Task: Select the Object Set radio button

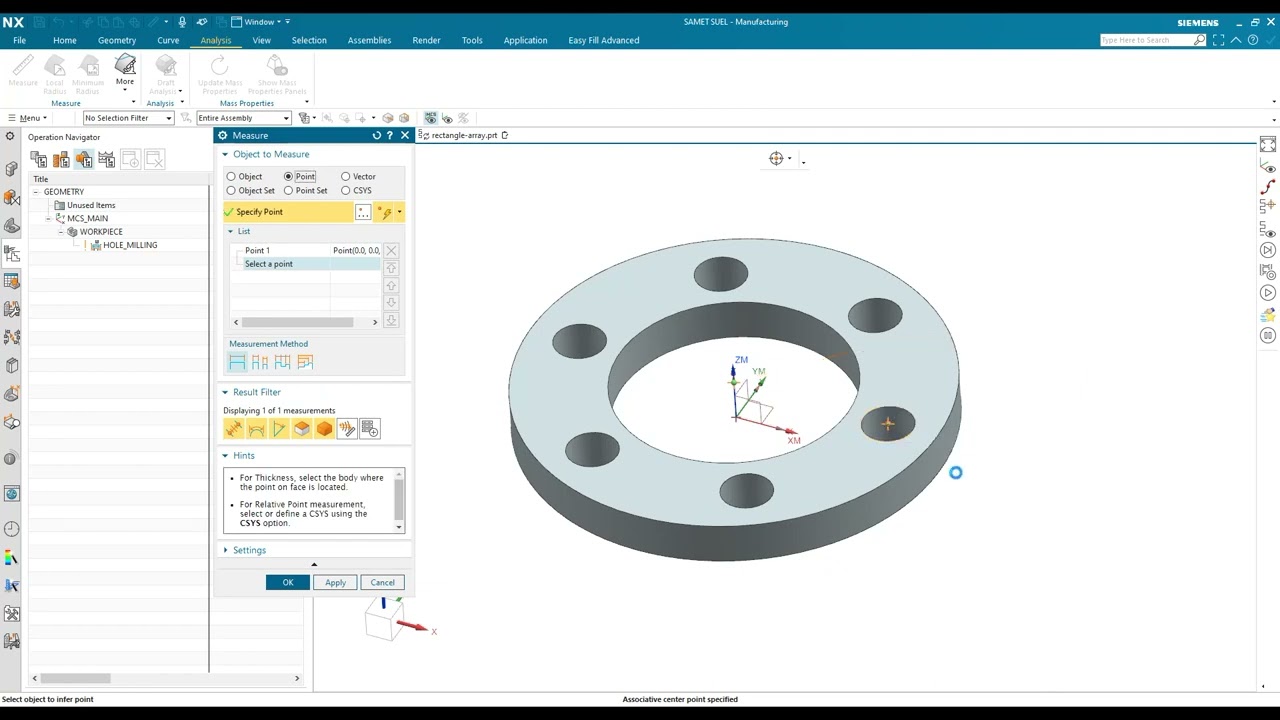Action: pos(231,191)
